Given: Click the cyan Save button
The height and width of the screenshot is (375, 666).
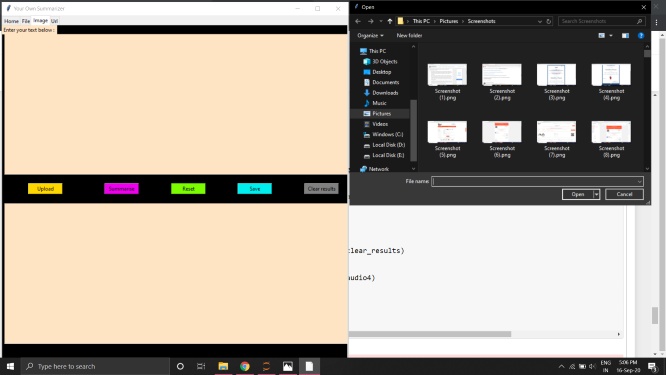Looking at the screenshot, I should [x=254, y=189].
